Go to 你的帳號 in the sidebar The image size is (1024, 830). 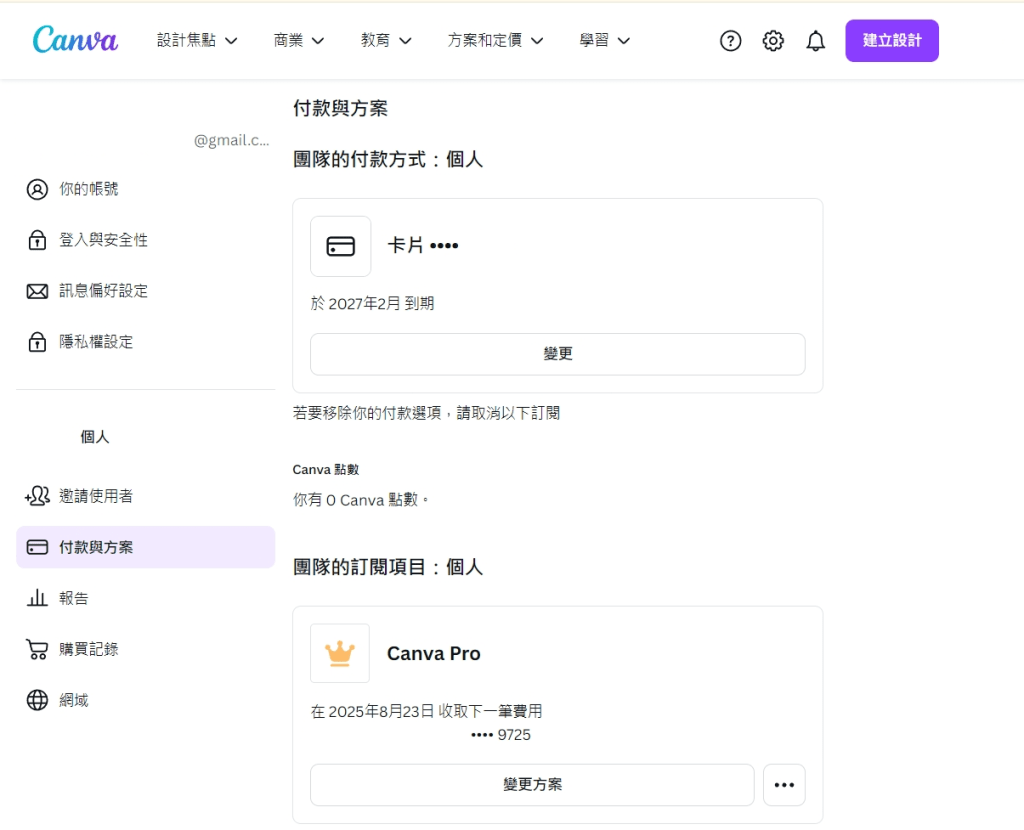(88, 189)
